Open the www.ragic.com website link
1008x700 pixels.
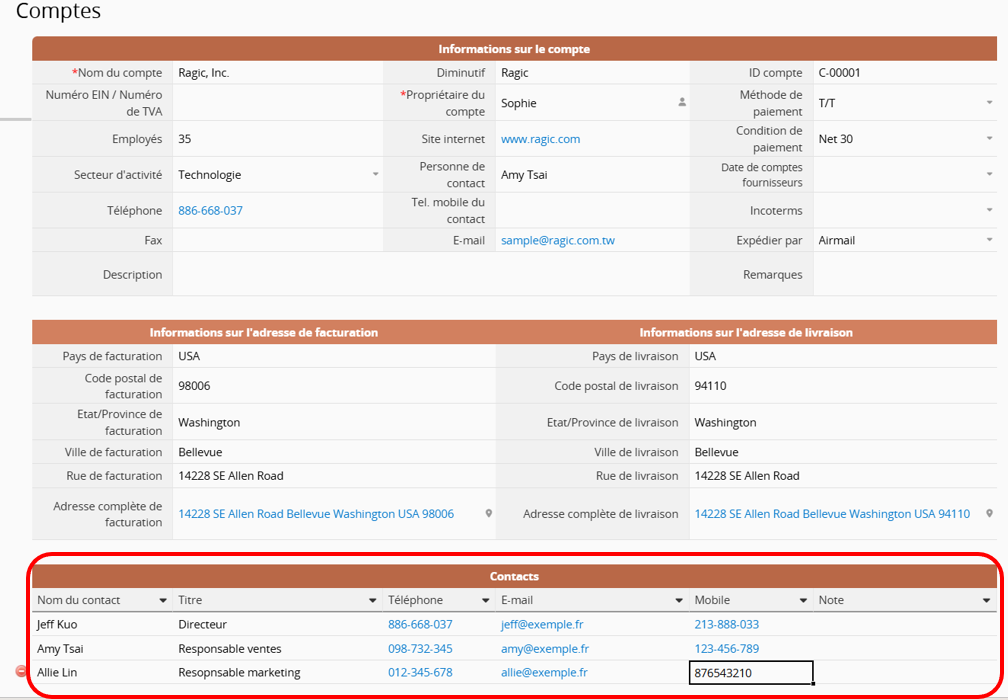coord(540,139)
